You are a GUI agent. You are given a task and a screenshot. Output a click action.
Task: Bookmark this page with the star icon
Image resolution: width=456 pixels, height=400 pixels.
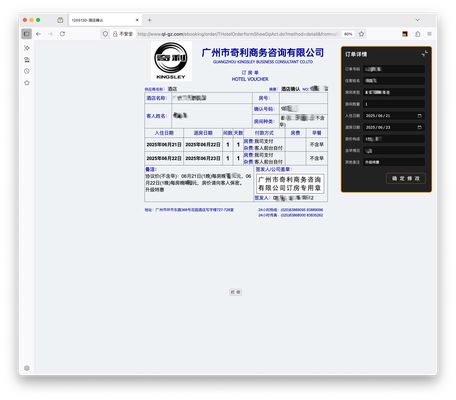tap(361, 34)
